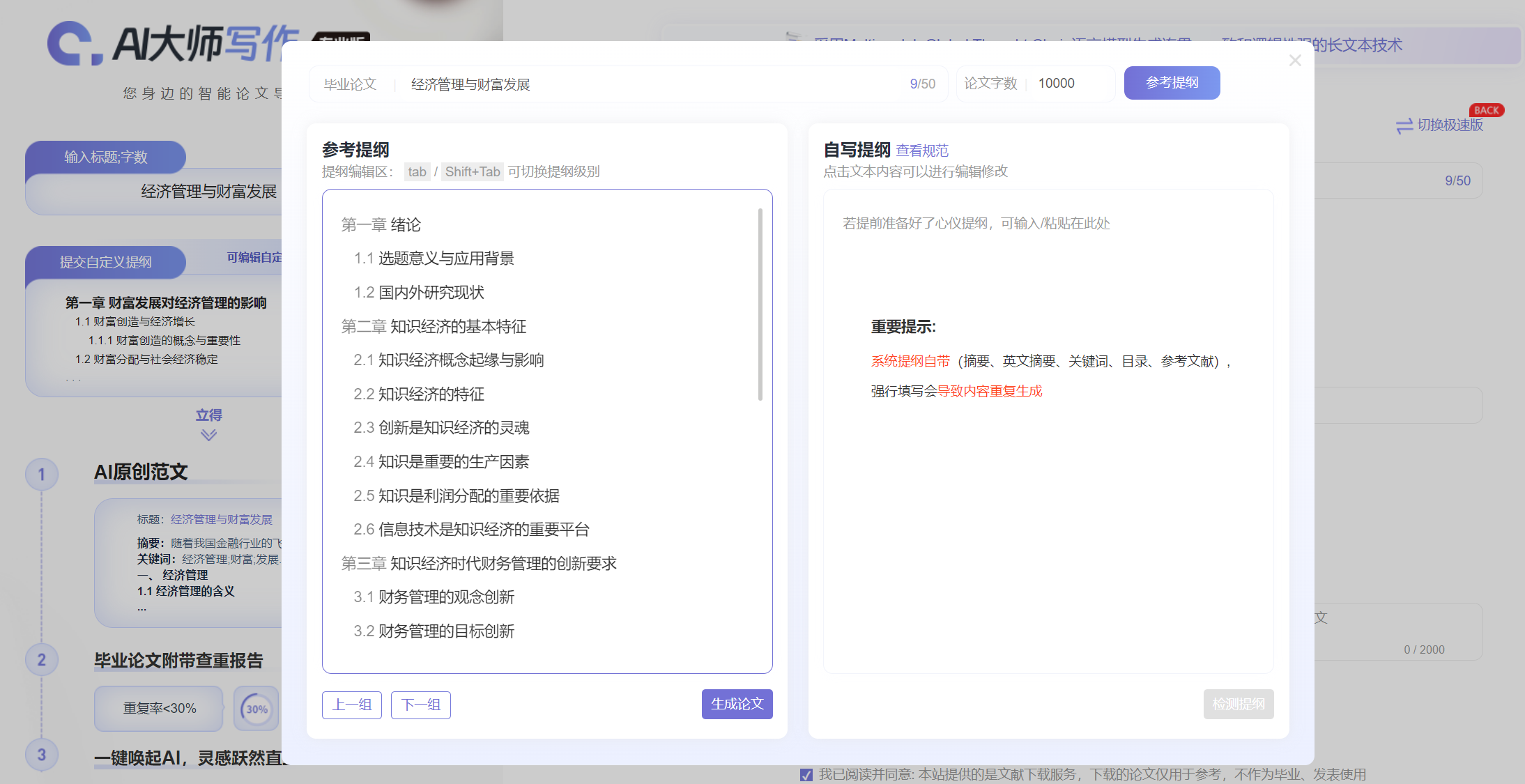Click the 切换极速版 switch arrows icon
Screen dimensions: 1525x784
1404,125
